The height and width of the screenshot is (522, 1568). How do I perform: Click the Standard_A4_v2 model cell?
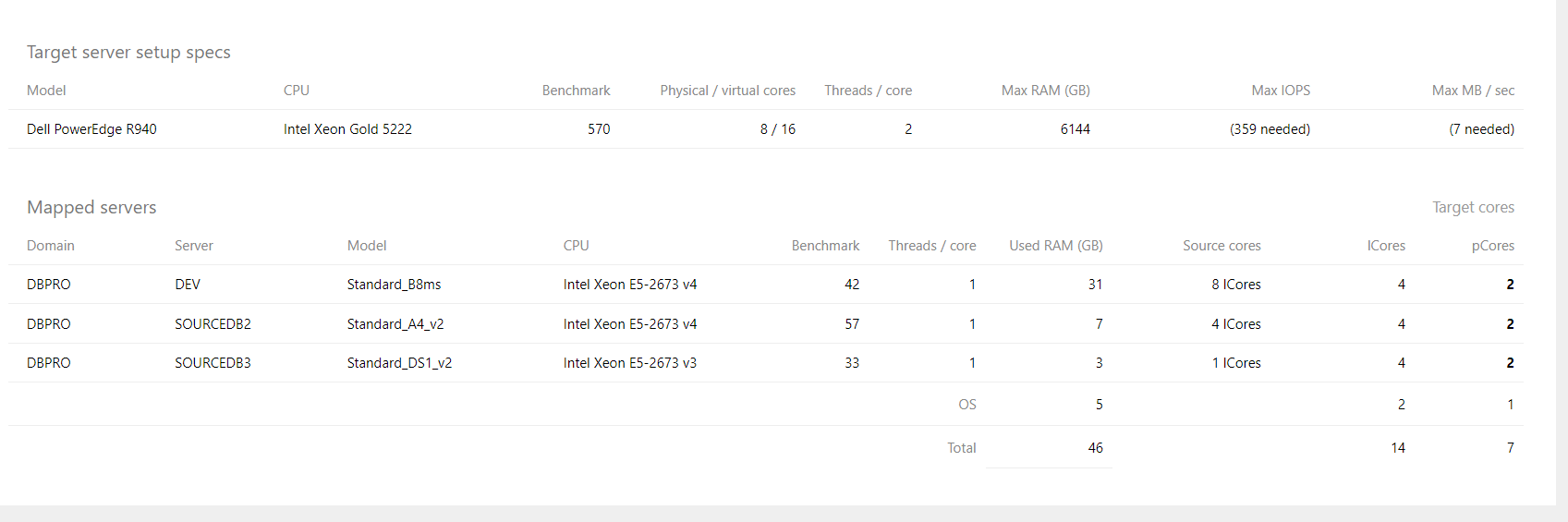tap(395, 324)
